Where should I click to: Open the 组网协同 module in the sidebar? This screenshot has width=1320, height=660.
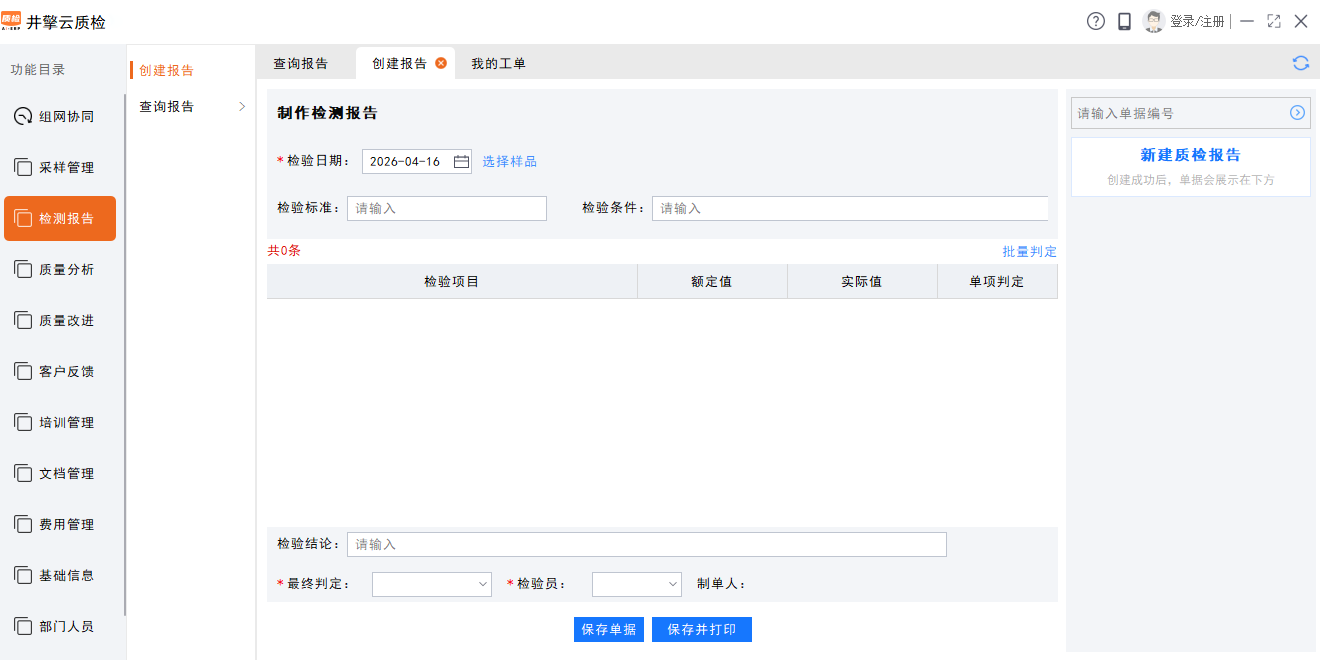pos(60,115)
